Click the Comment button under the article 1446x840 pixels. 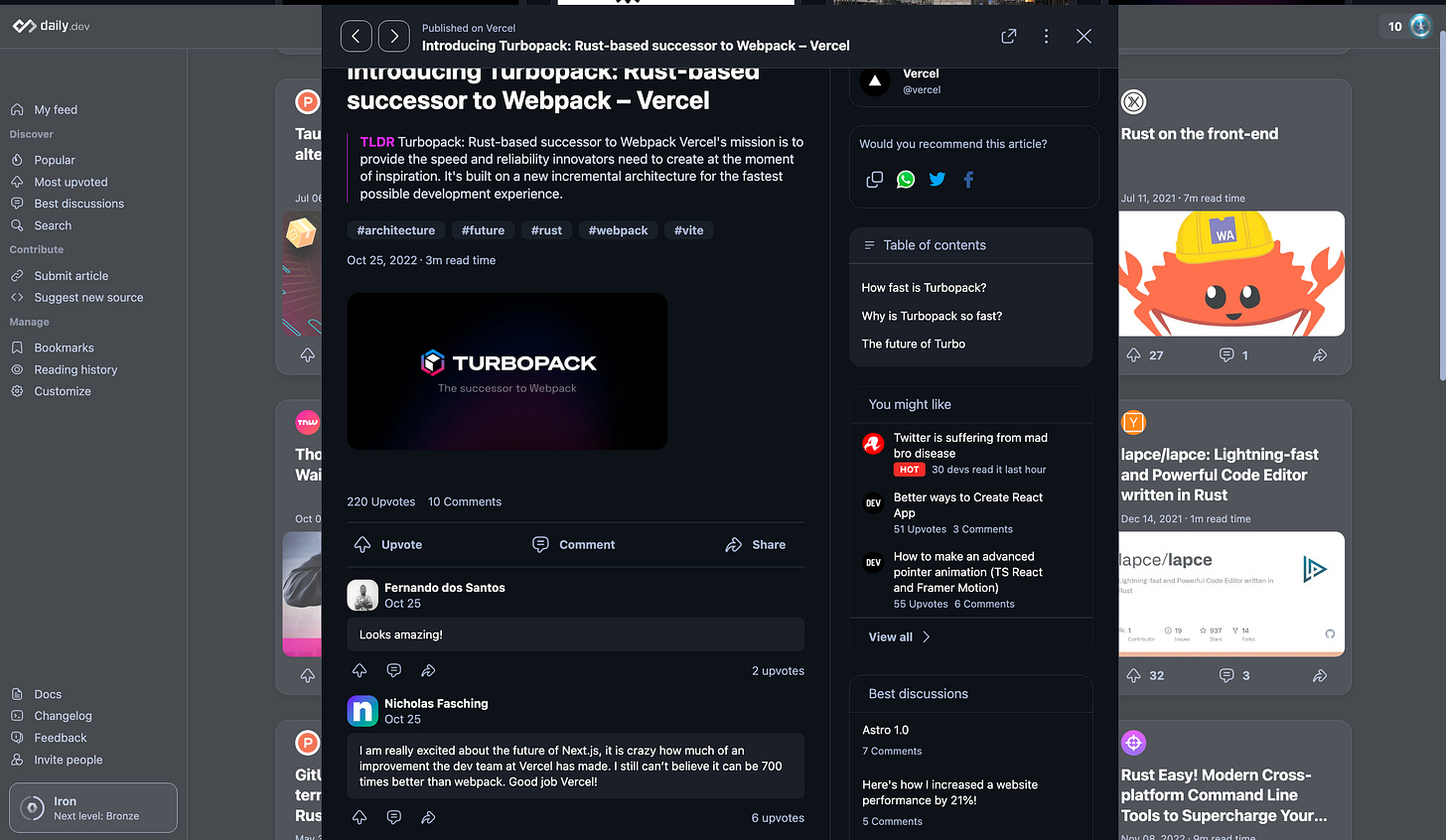point(574,545)
